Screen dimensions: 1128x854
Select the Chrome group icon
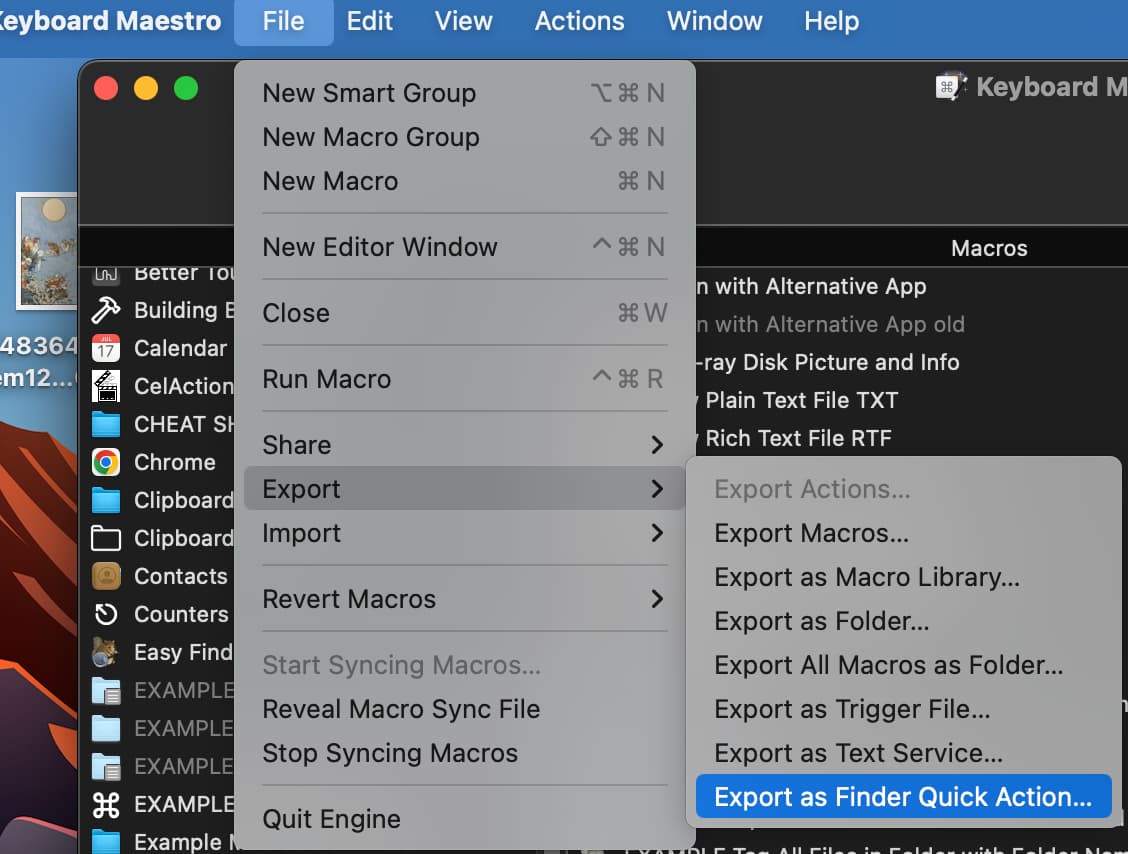(x=106, y=462)
